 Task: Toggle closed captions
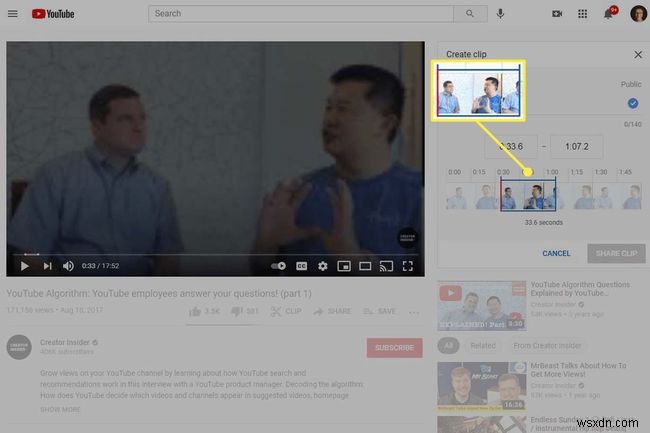click(x=301, y=266)
